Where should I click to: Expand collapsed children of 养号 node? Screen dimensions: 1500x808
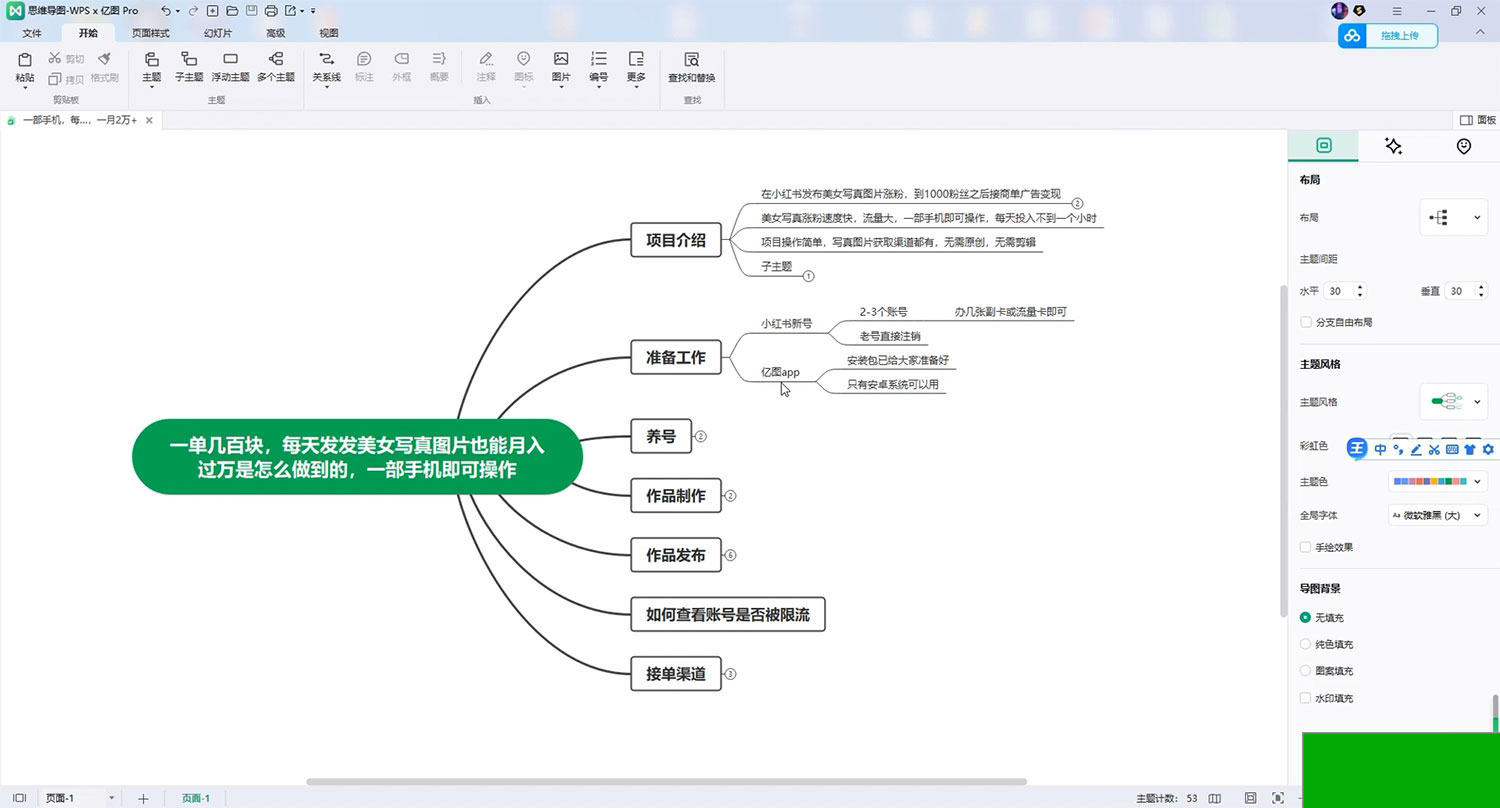(700, 436)
